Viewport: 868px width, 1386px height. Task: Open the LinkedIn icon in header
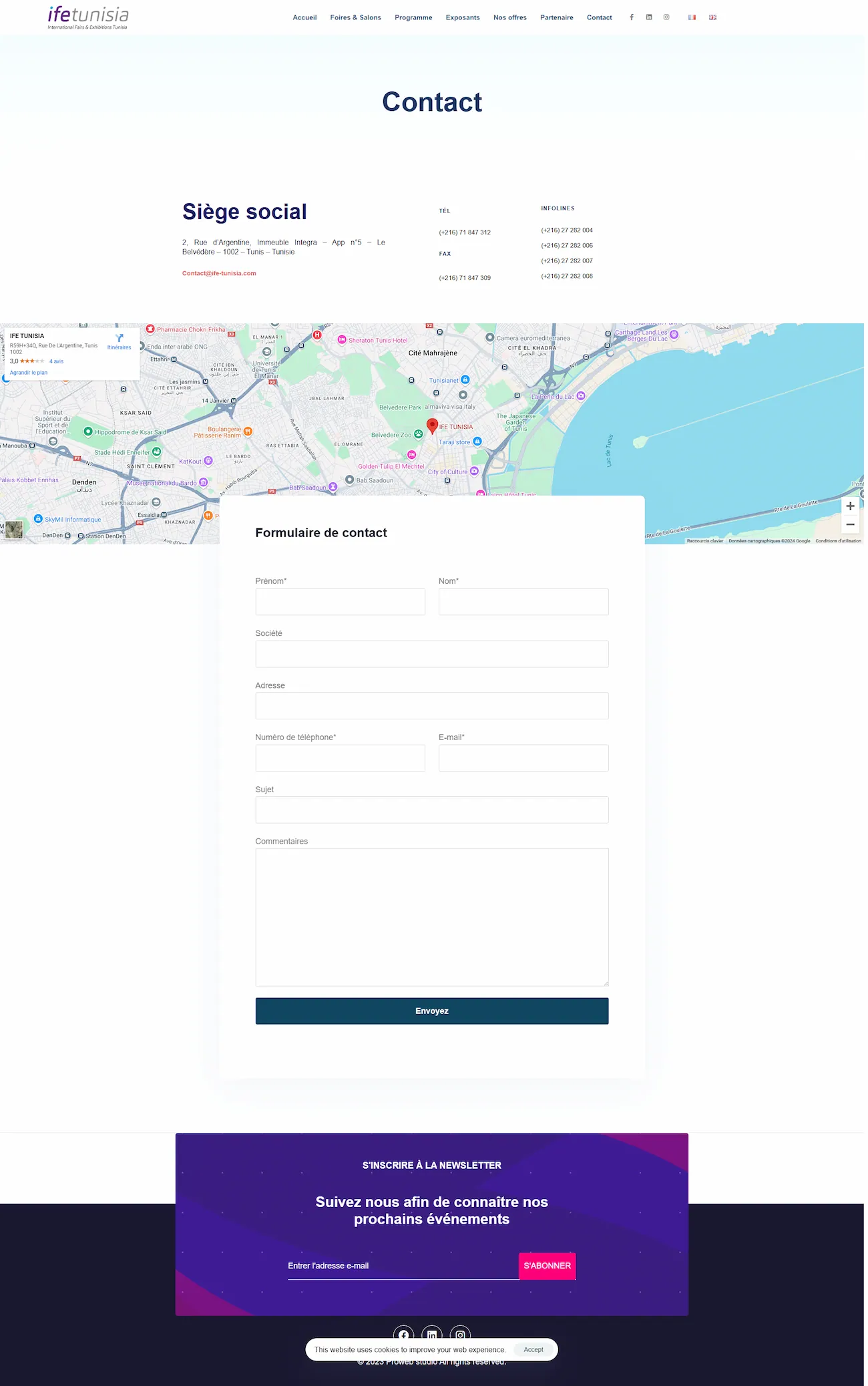648,17
